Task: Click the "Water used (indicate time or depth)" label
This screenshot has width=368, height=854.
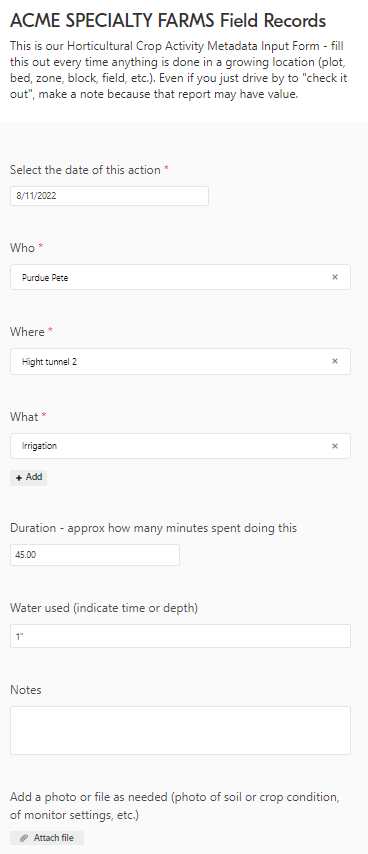Action: coord(104,608)
